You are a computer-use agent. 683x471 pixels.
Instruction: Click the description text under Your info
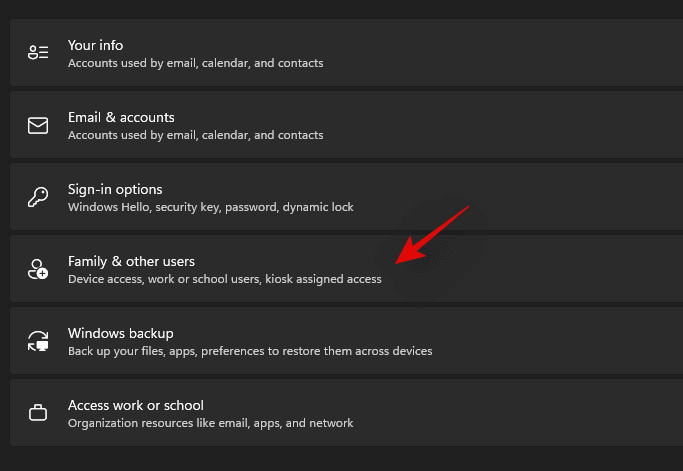195,63
